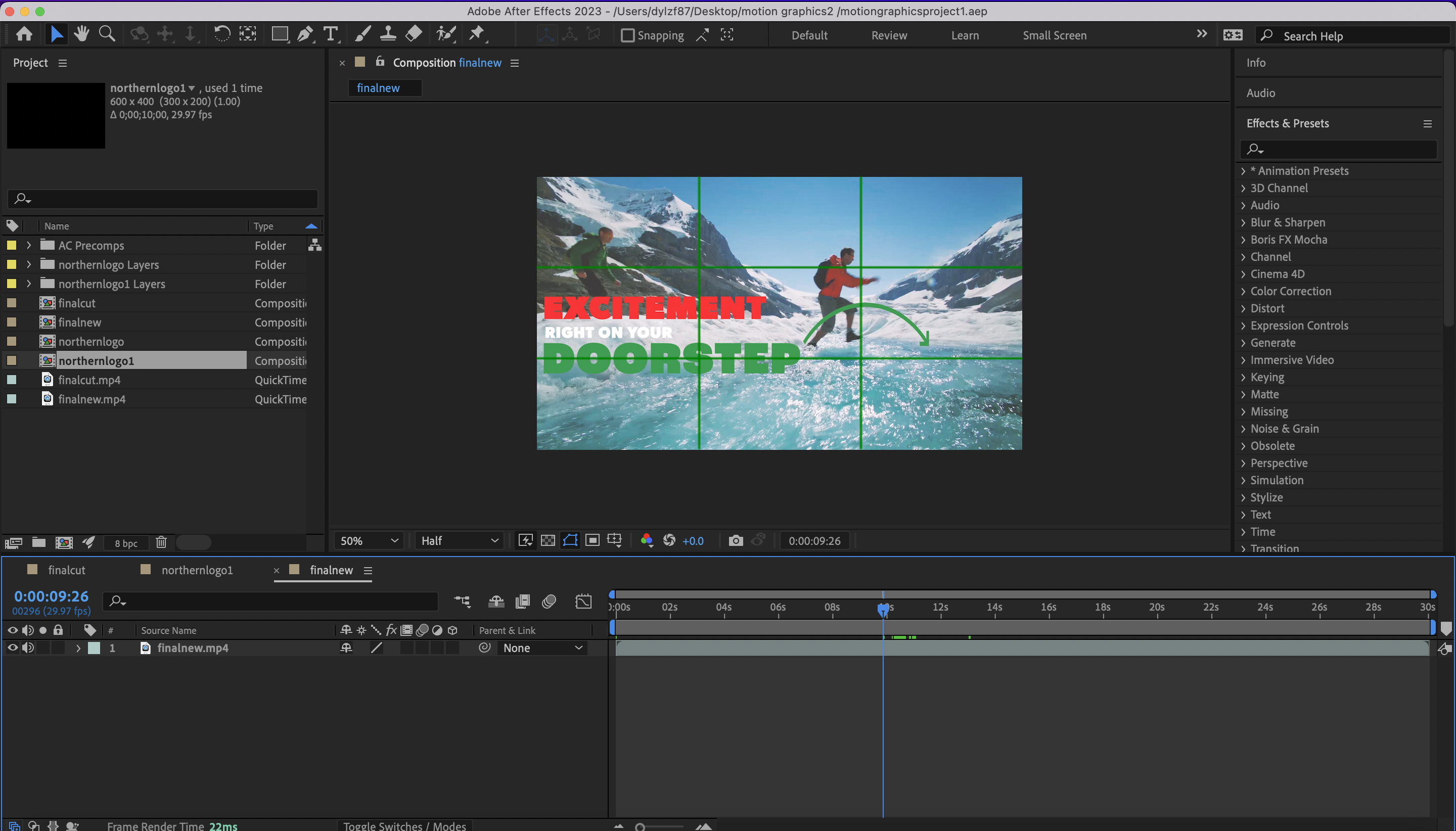1456x831 pixels.
Task: Click Toggle Switches / Modes button
Action: (404, 825)
